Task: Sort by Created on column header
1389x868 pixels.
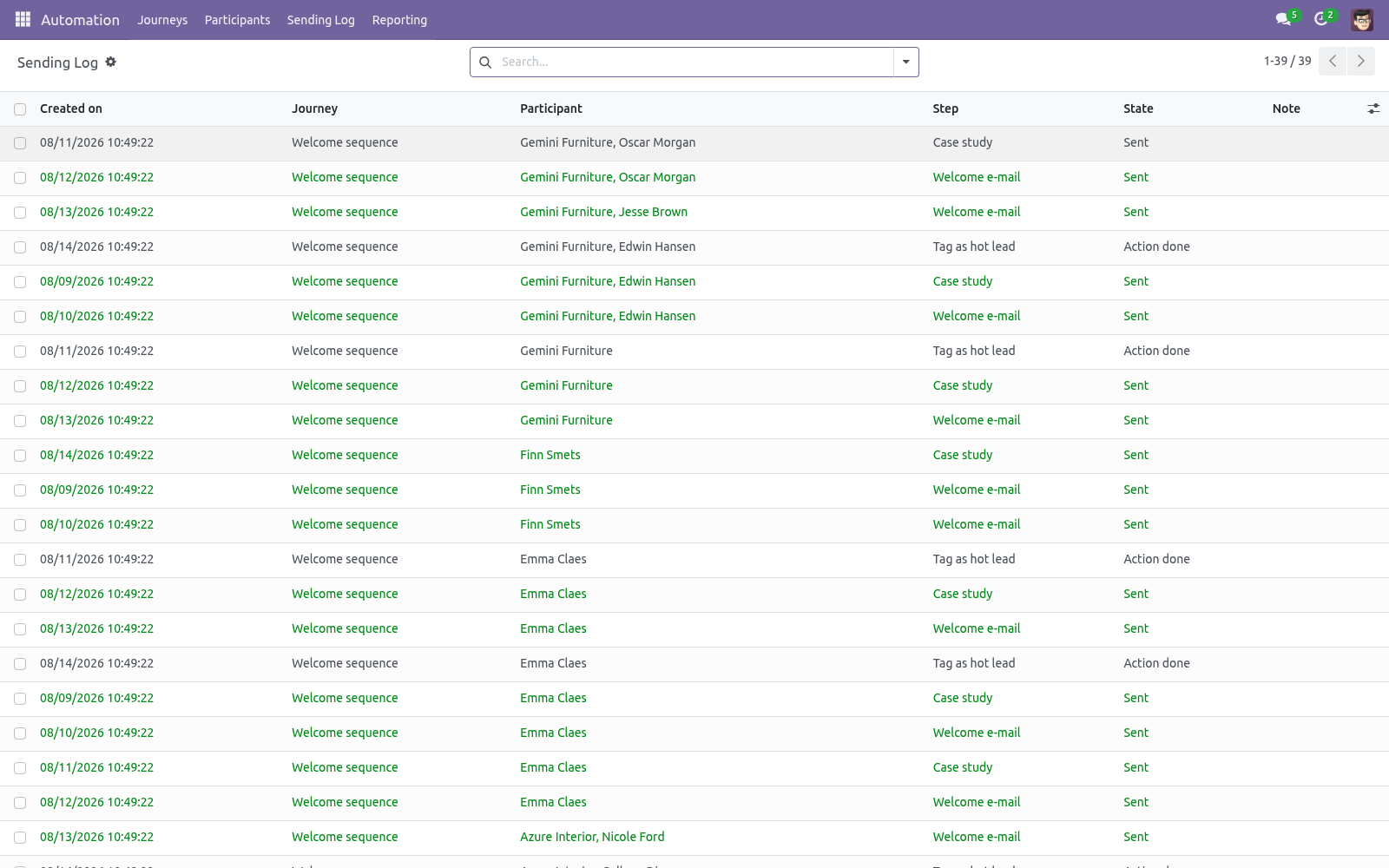Action: pos(71,108)
